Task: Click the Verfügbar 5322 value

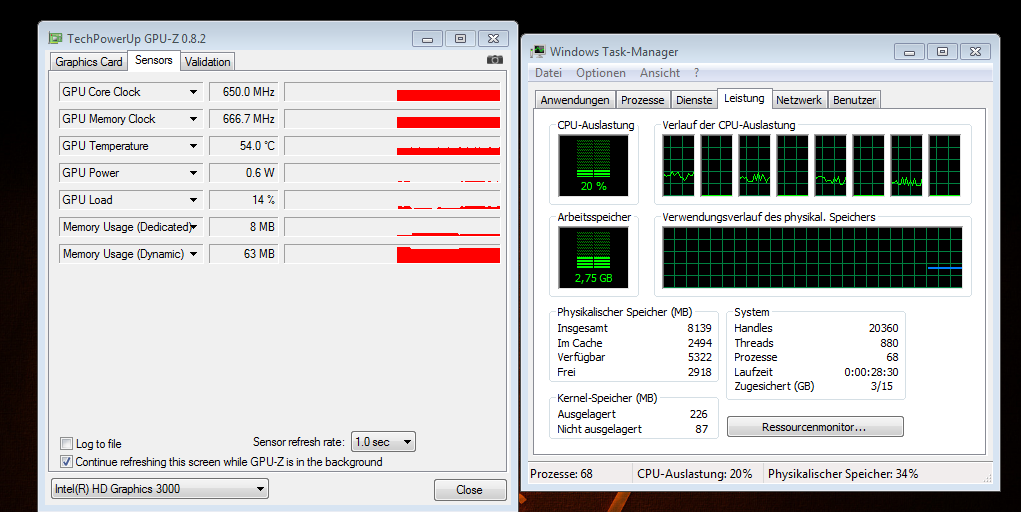Action: pos(699,358)
